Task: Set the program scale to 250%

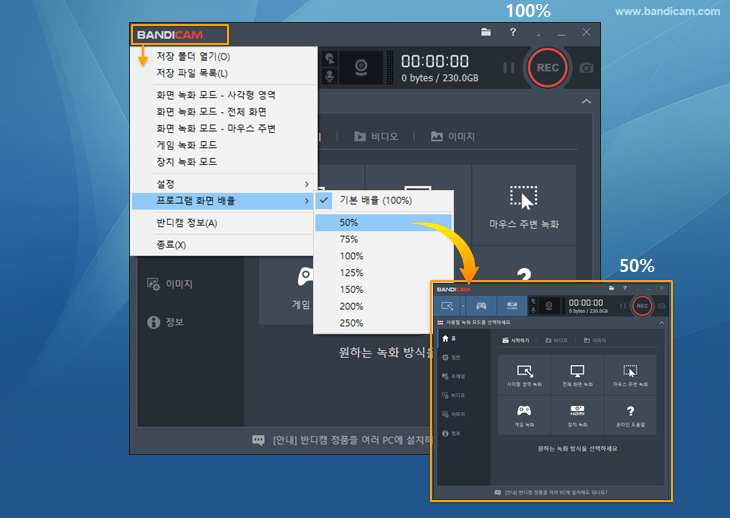Action: 372,323
